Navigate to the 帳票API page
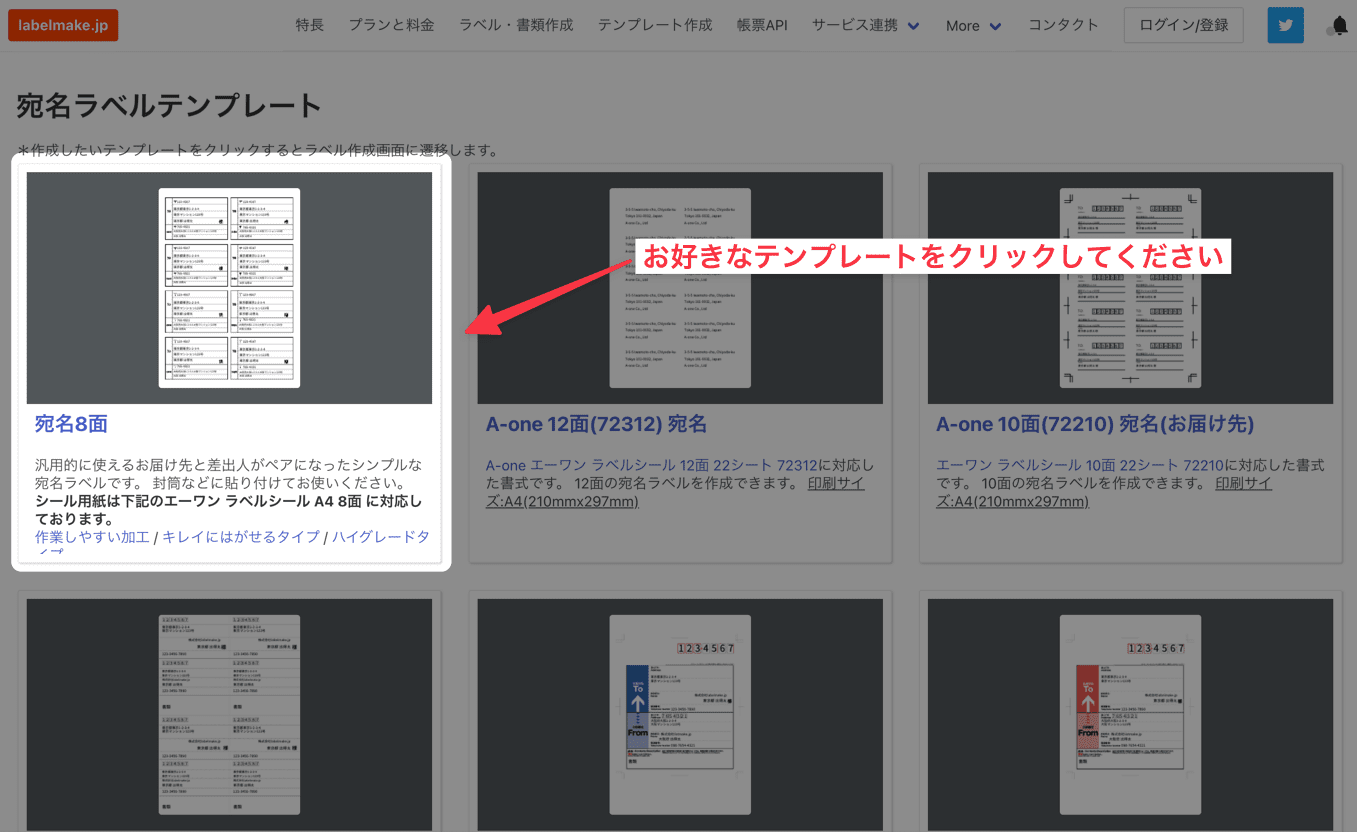This screenshot has width=1357, height=832. click(x=761, y=25)
